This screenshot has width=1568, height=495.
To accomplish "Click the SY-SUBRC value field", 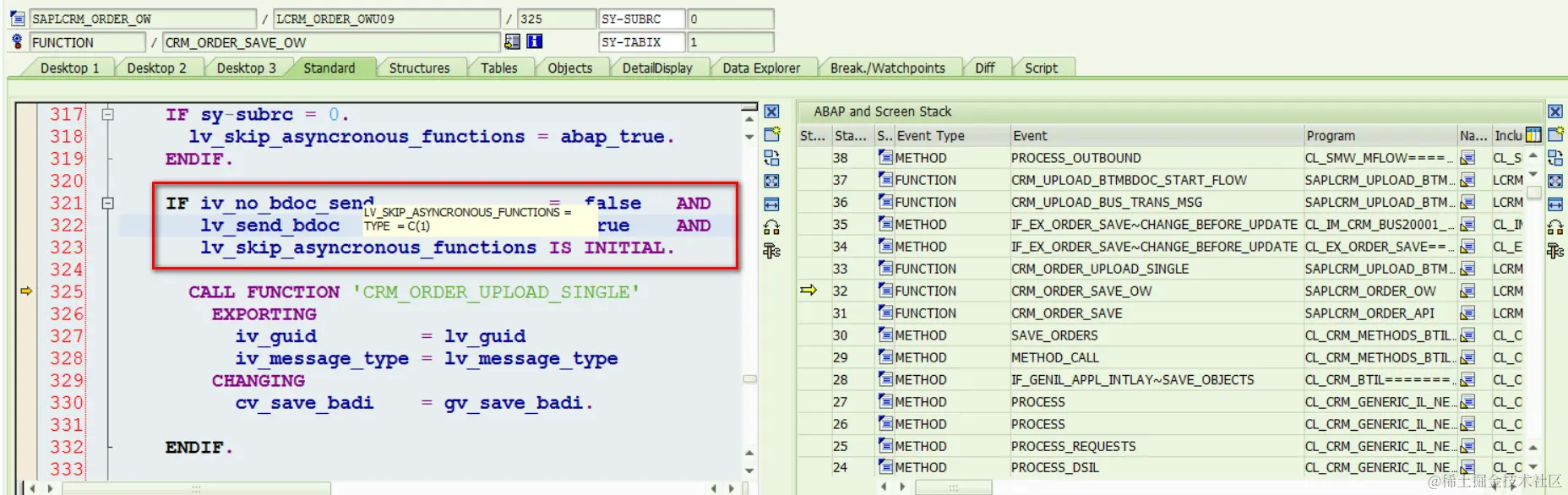I will point(731,19).
